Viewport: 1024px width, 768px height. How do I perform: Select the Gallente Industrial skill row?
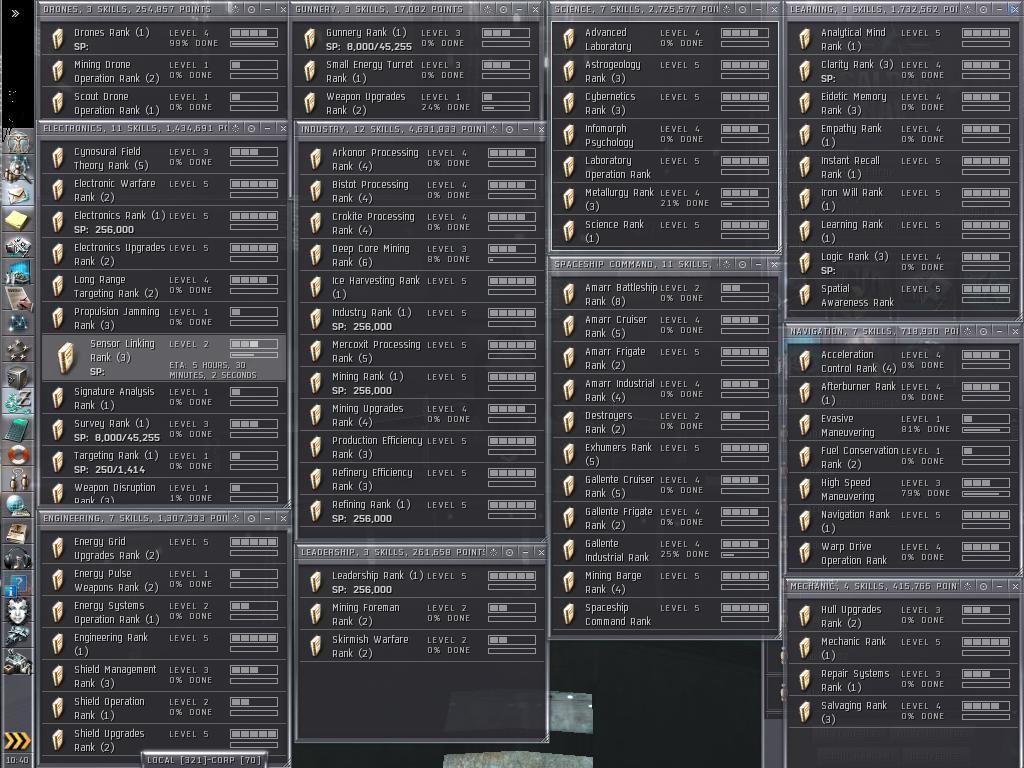[x=665, y=550]
